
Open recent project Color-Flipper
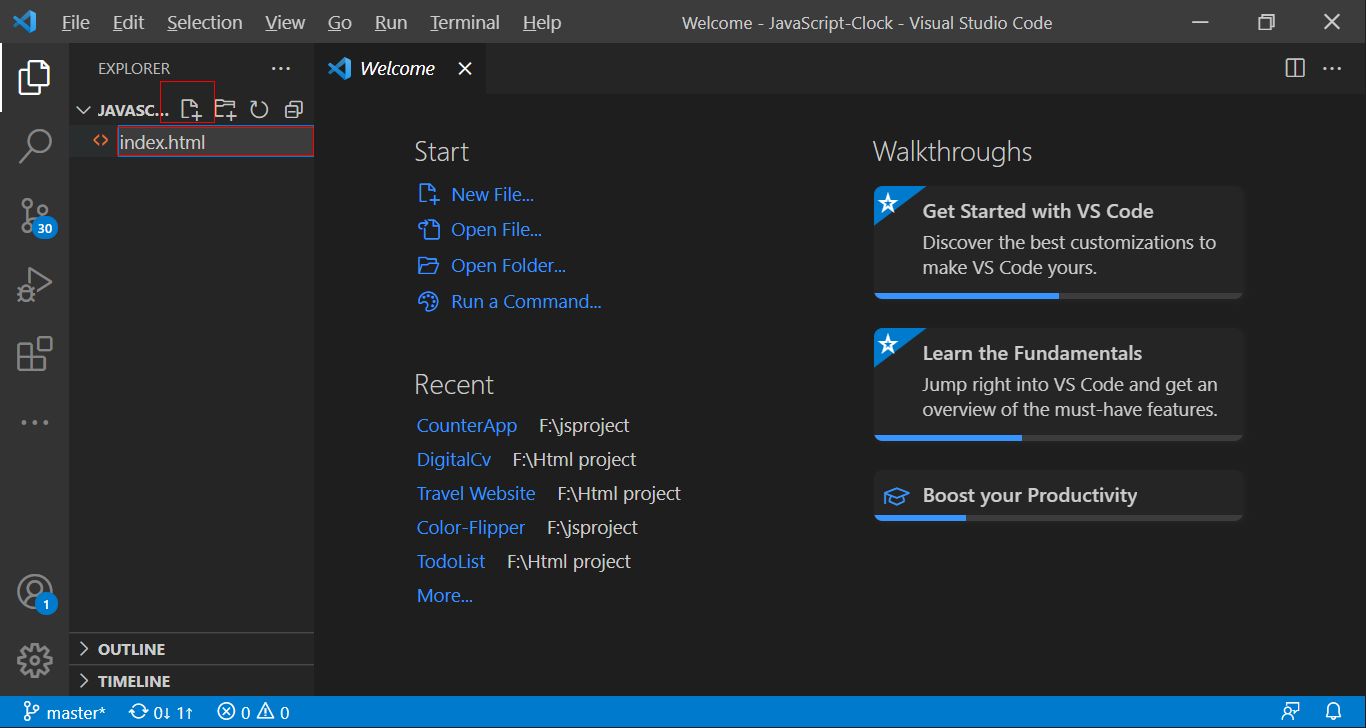pyautogui.click(x=471, y=528)
